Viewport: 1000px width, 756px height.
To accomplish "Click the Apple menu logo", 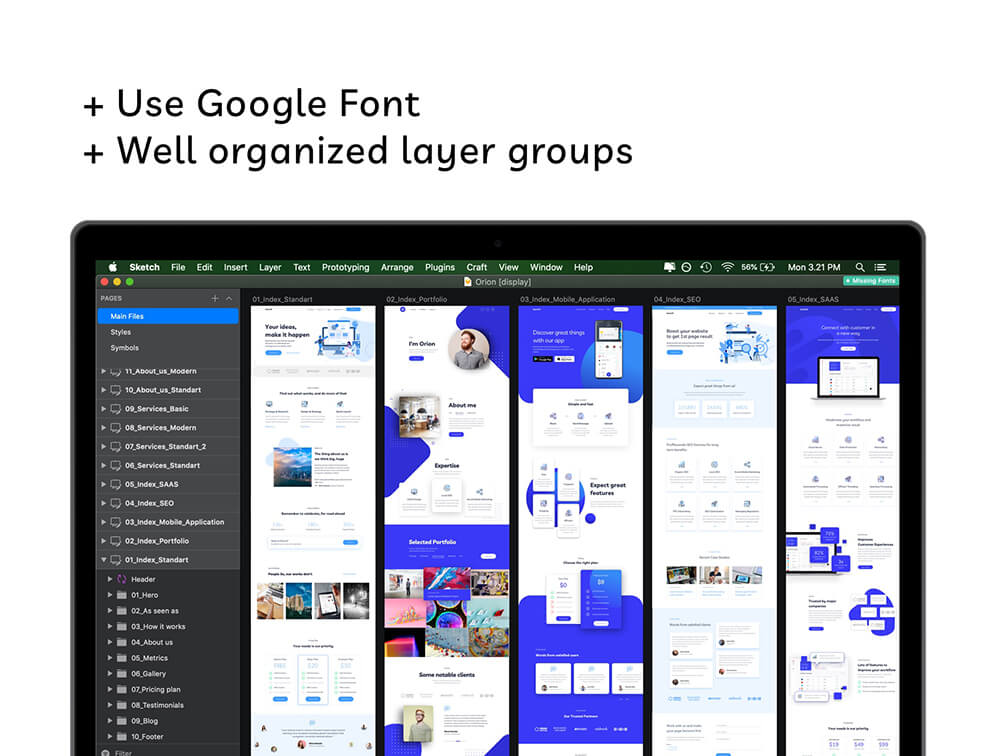I will (113, 267).
